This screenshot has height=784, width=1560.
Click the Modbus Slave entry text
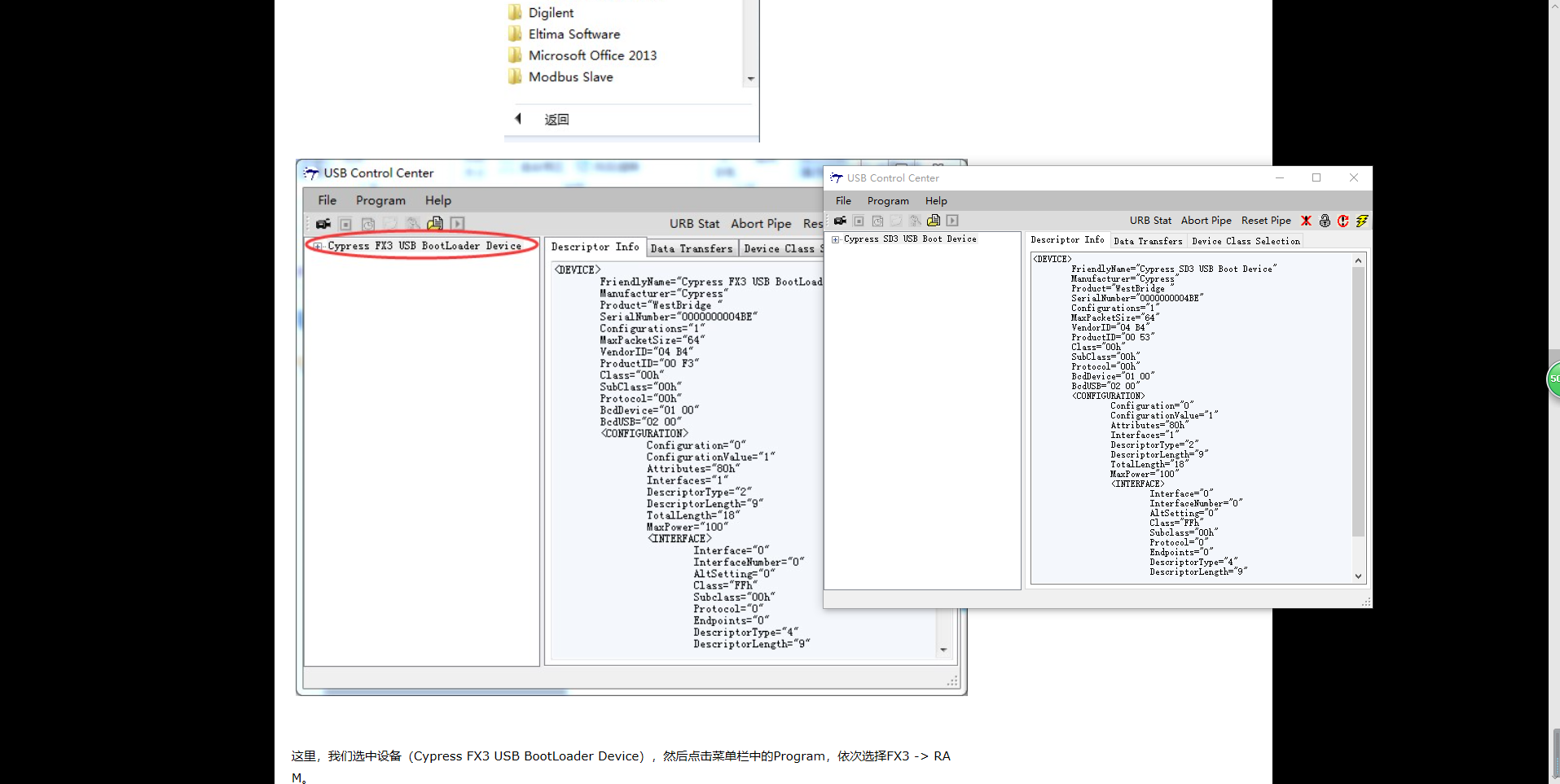tap(570, 77)
